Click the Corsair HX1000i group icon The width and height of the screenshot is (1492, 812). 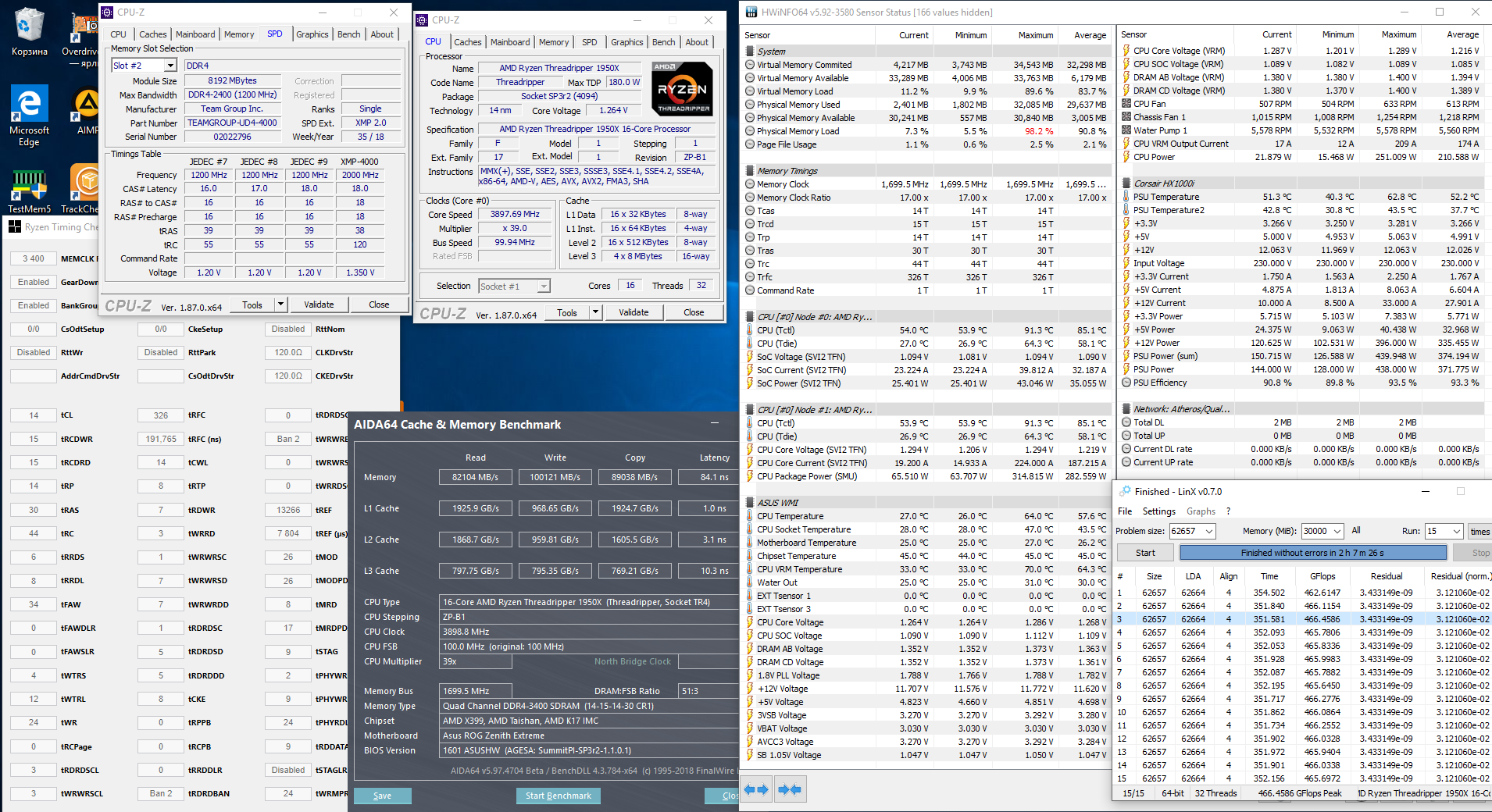[x=1126, y=183]
